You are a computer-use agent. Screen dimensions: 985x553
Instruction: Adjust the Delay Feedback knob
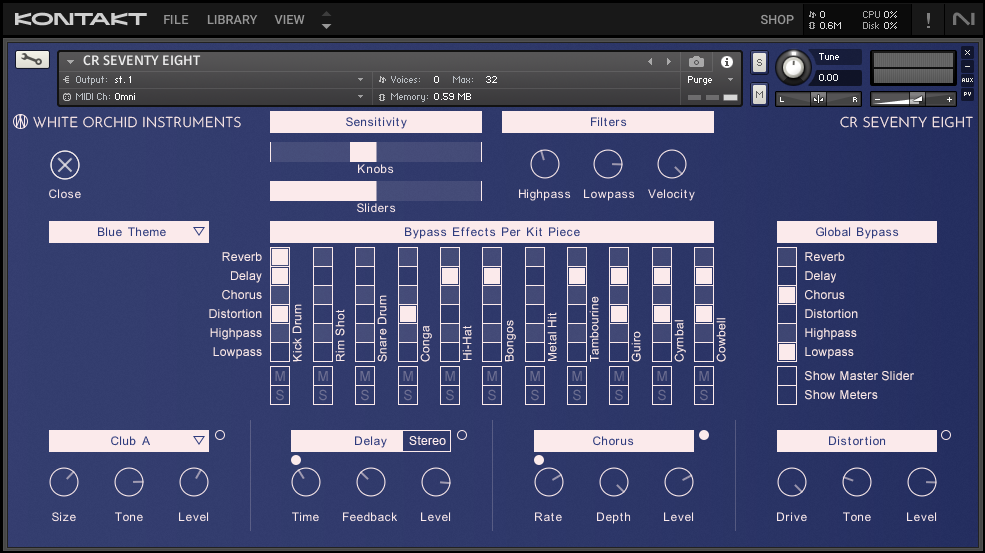coord(371,483)
